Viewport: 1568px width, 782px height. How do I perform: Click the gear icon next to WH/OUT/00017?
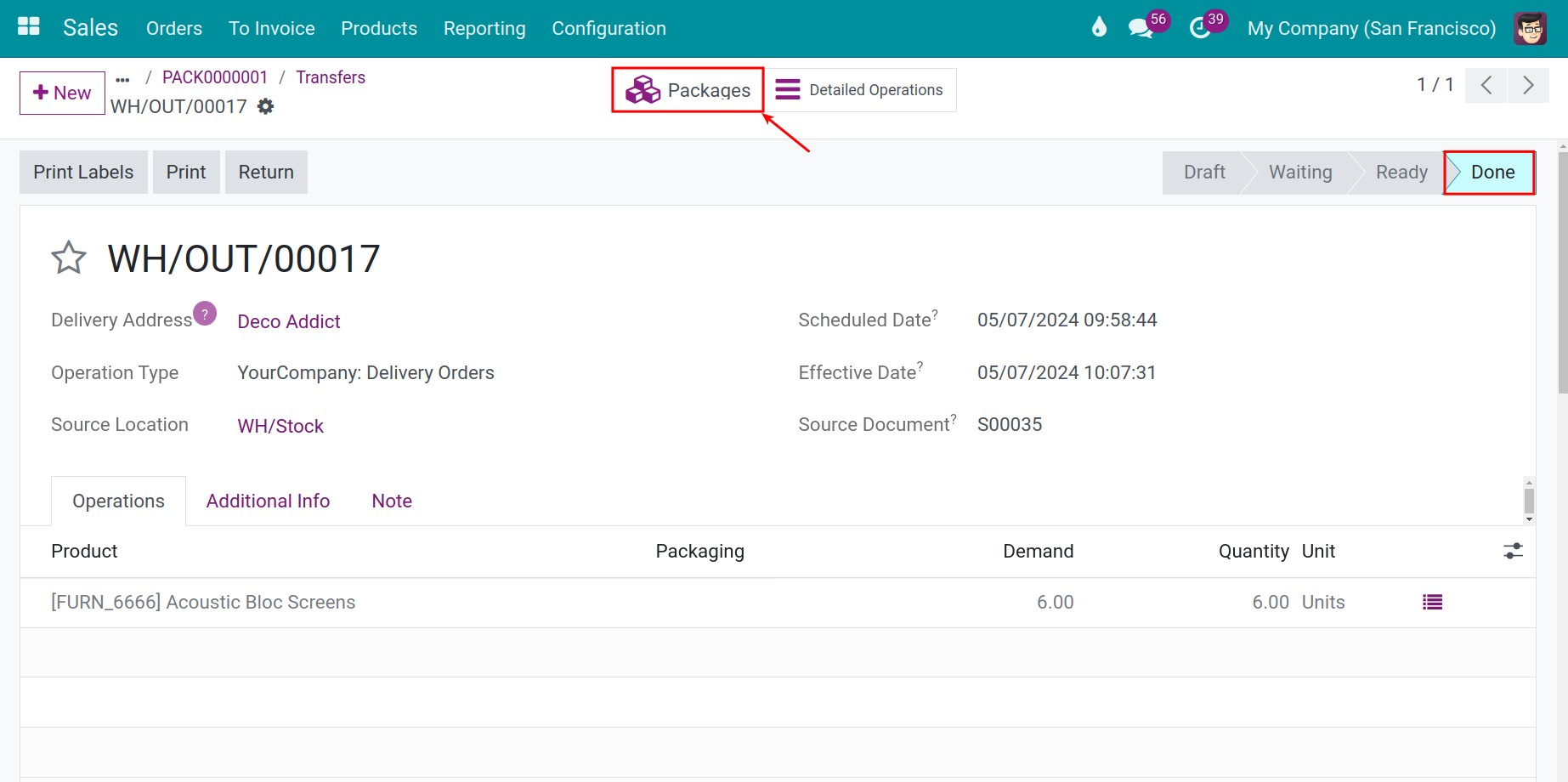click(x=266, y=106)
